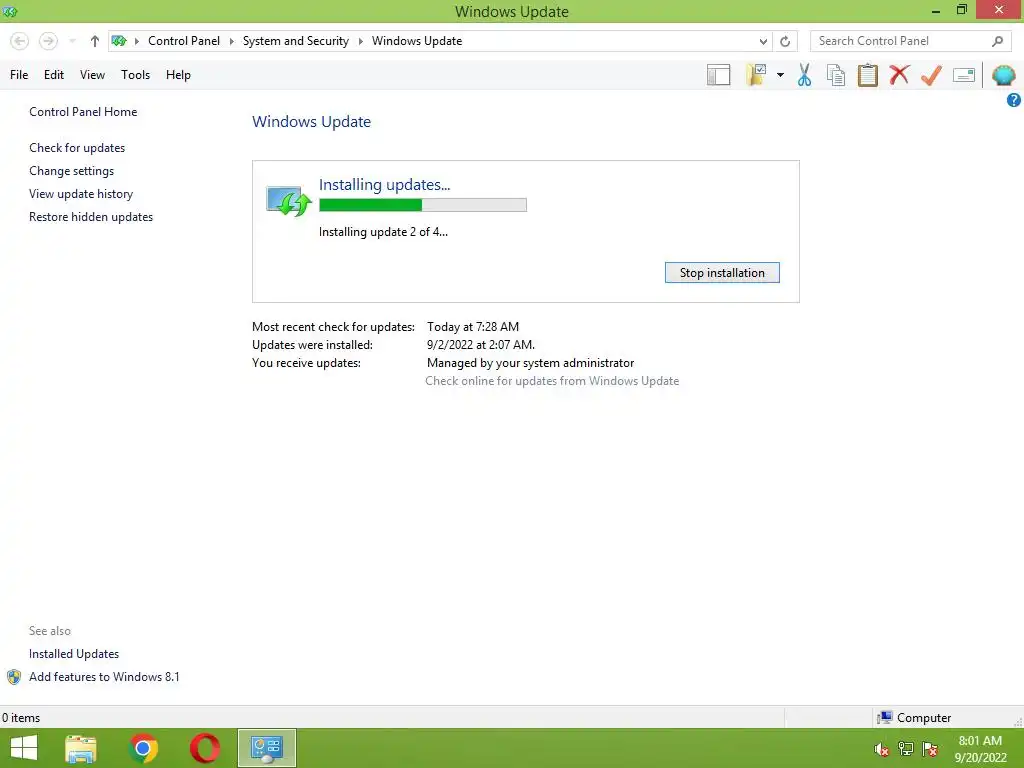Select System and Security breadcrumb

coord(296,40)
